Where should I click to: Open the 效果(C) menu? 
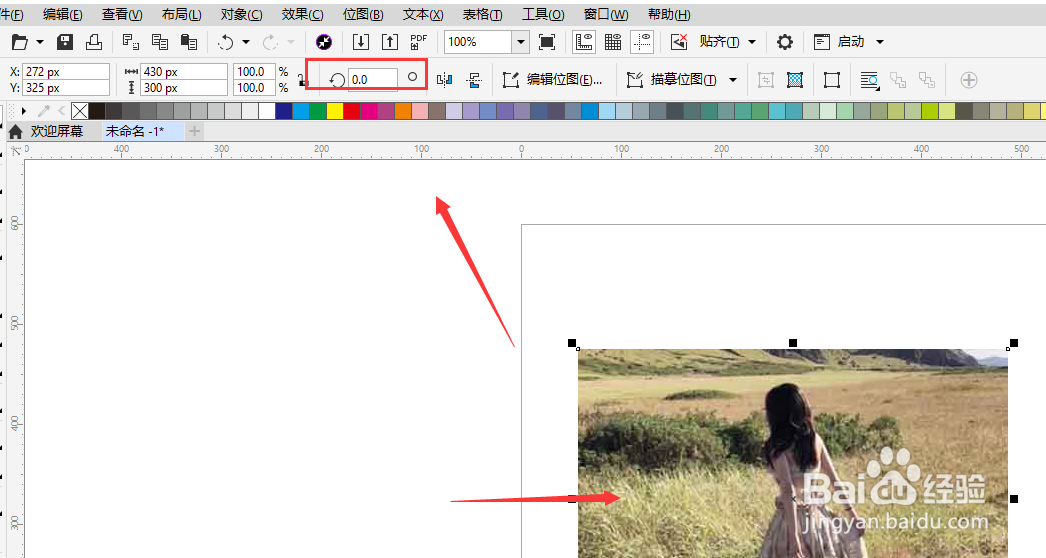302,14
